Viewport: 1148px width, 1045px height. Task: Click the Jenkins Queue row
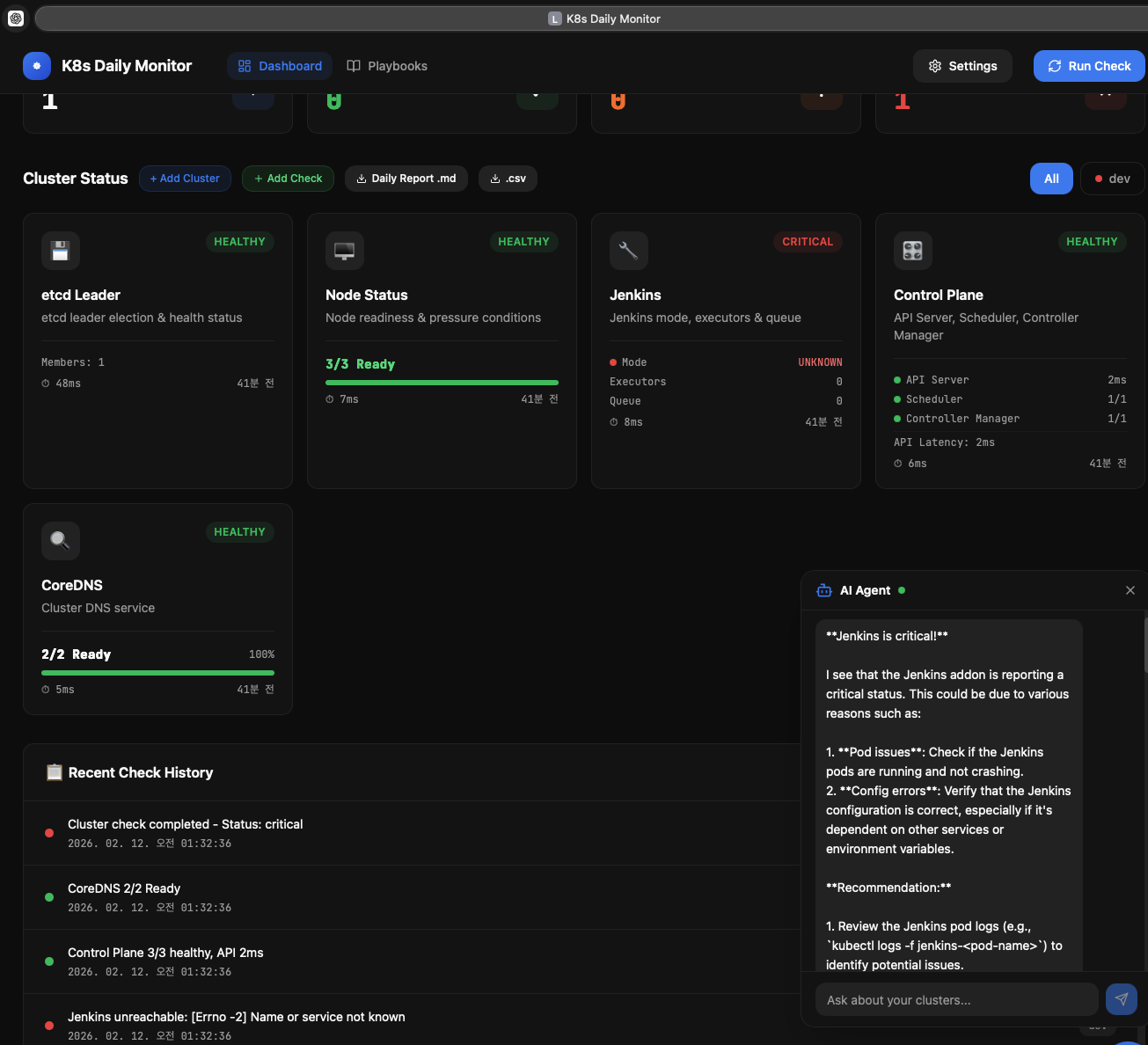(726, 401)
